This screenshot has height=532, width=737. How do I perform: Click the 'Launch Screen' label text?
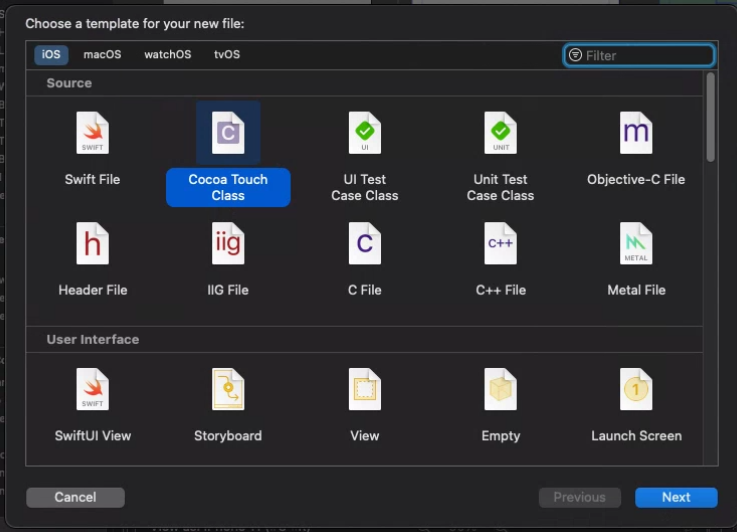click(x=636, y=436)
